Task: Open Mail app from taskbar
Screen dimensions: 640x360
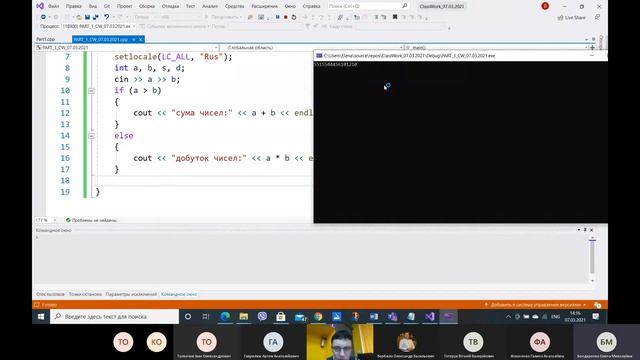Action: click(300, 316)
